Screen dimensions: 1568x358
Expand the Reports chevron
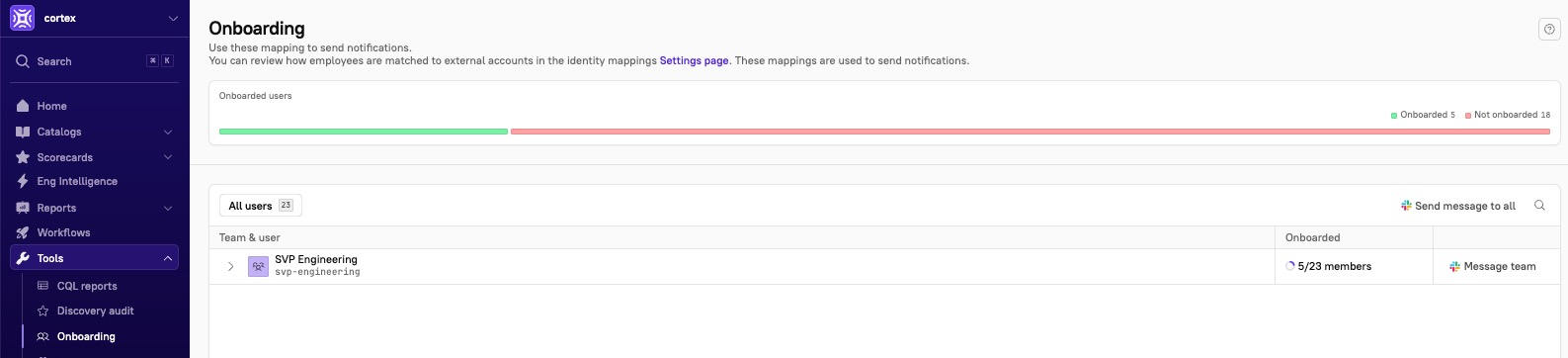tap(168, 208)
